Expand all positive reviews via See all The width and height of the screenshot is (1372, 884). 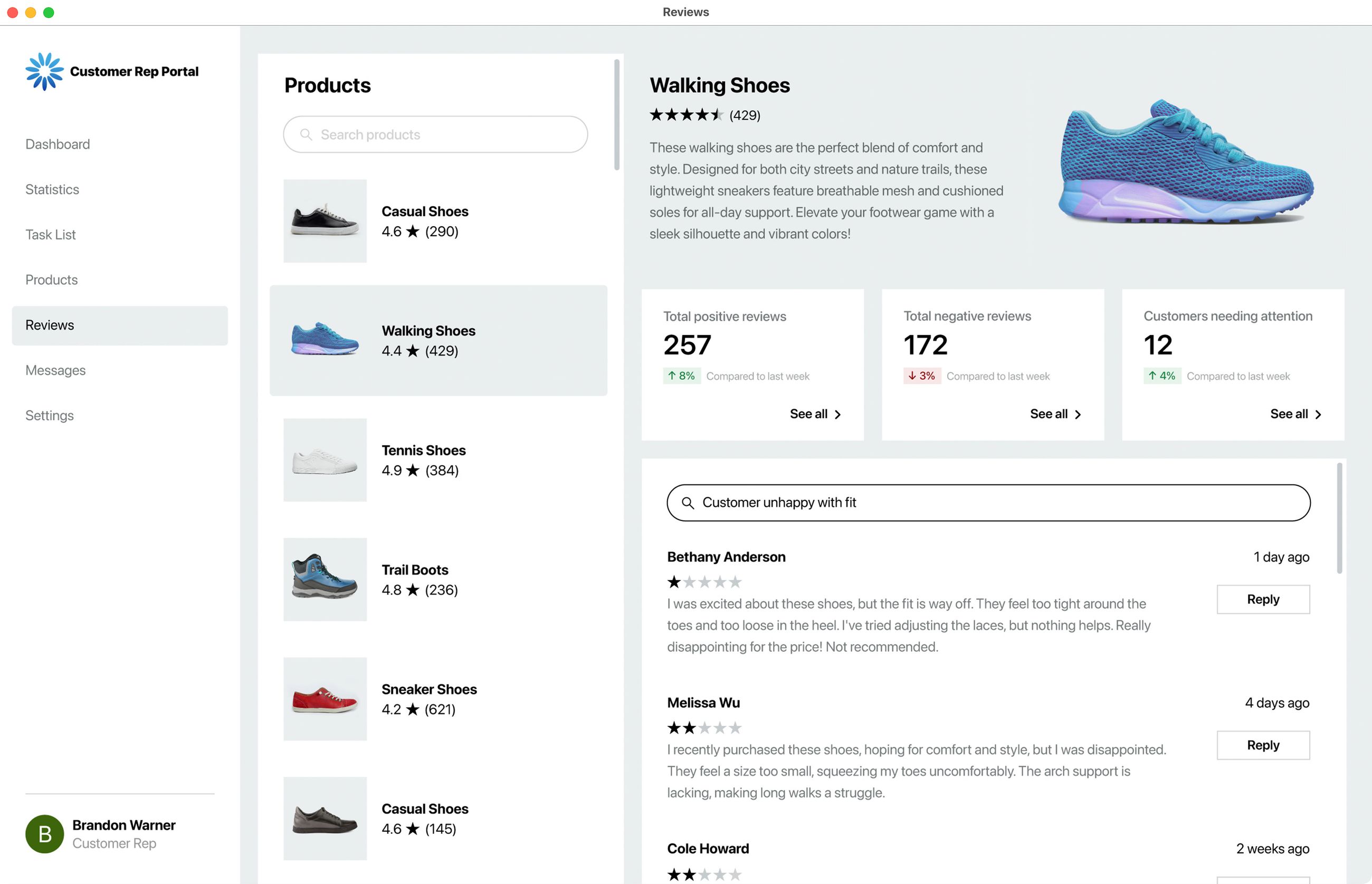pyautogui.click(x=815, y=414)
